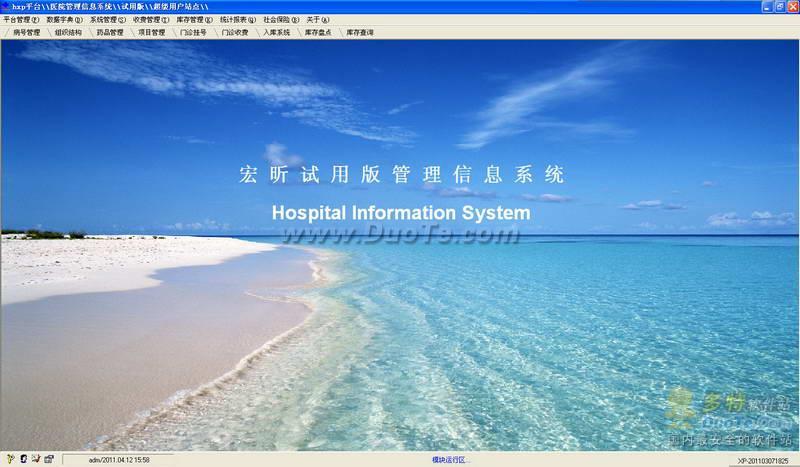Click the 宏昕试用版管理信息系统 title text

tap(402, 175)
